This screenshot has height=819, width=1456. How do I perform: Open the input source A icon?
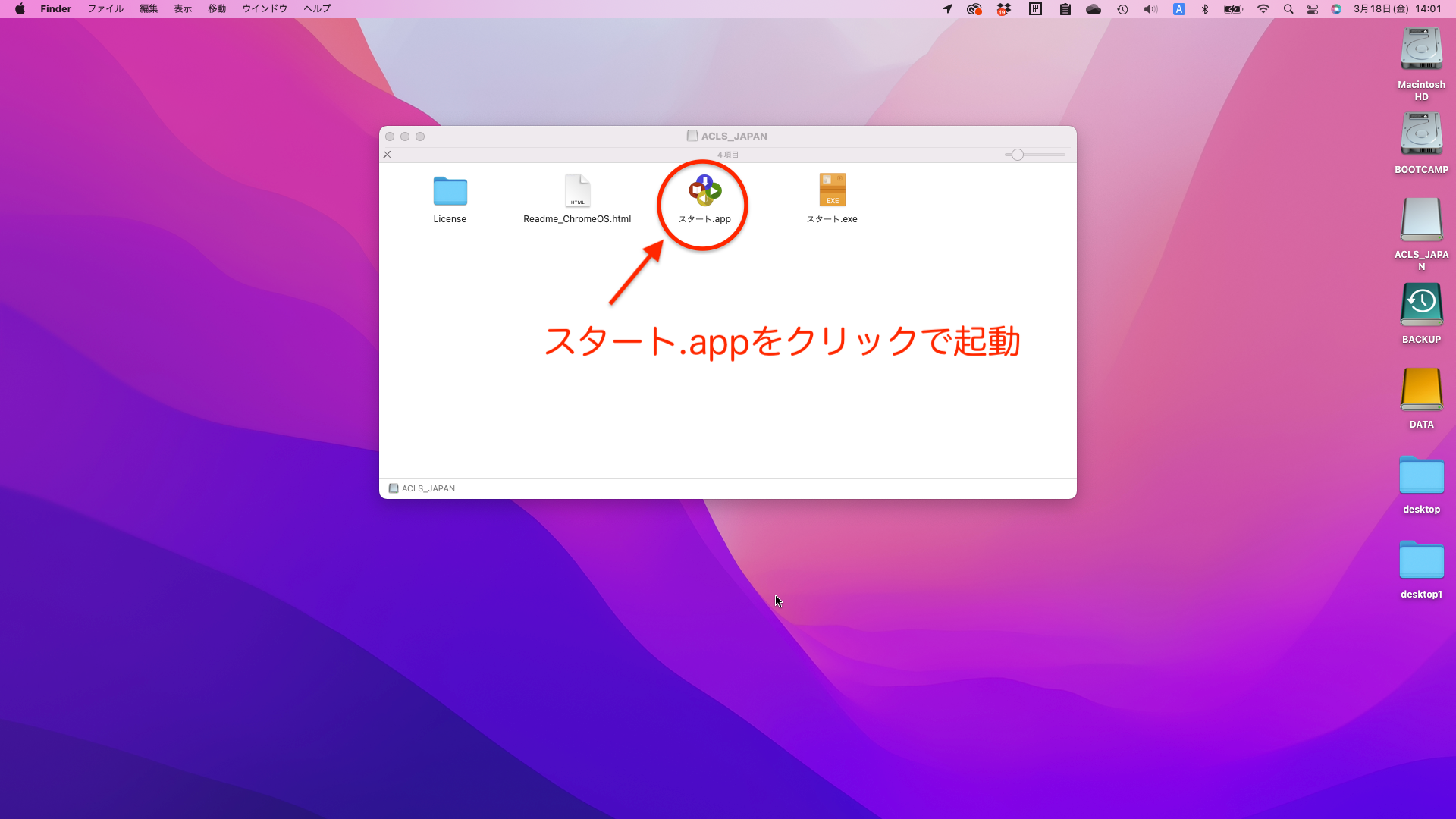click(x=1179, y=9)
